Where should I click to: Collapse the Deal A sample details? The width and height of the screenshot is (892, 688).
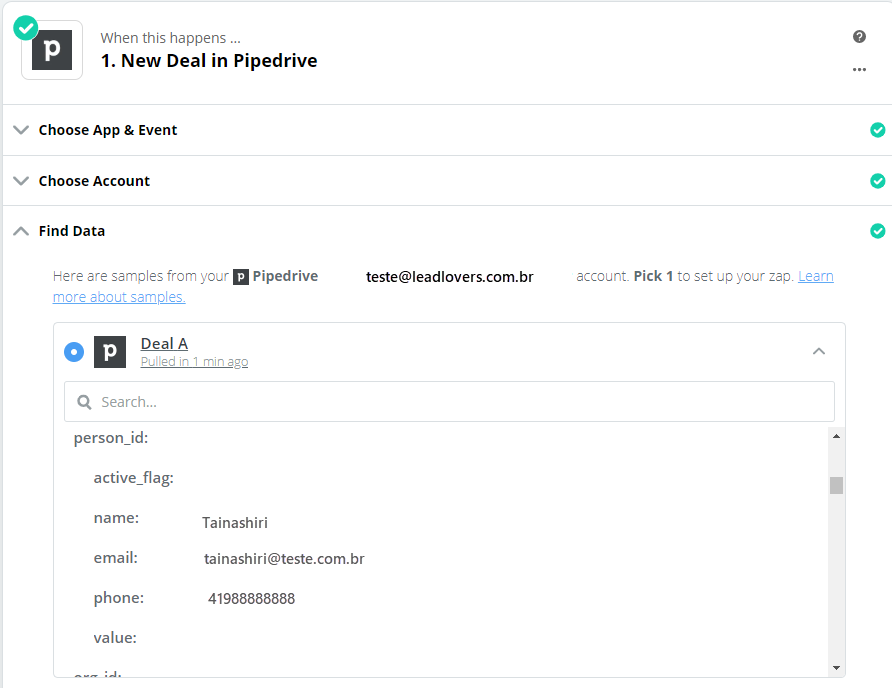coord(818,352)
